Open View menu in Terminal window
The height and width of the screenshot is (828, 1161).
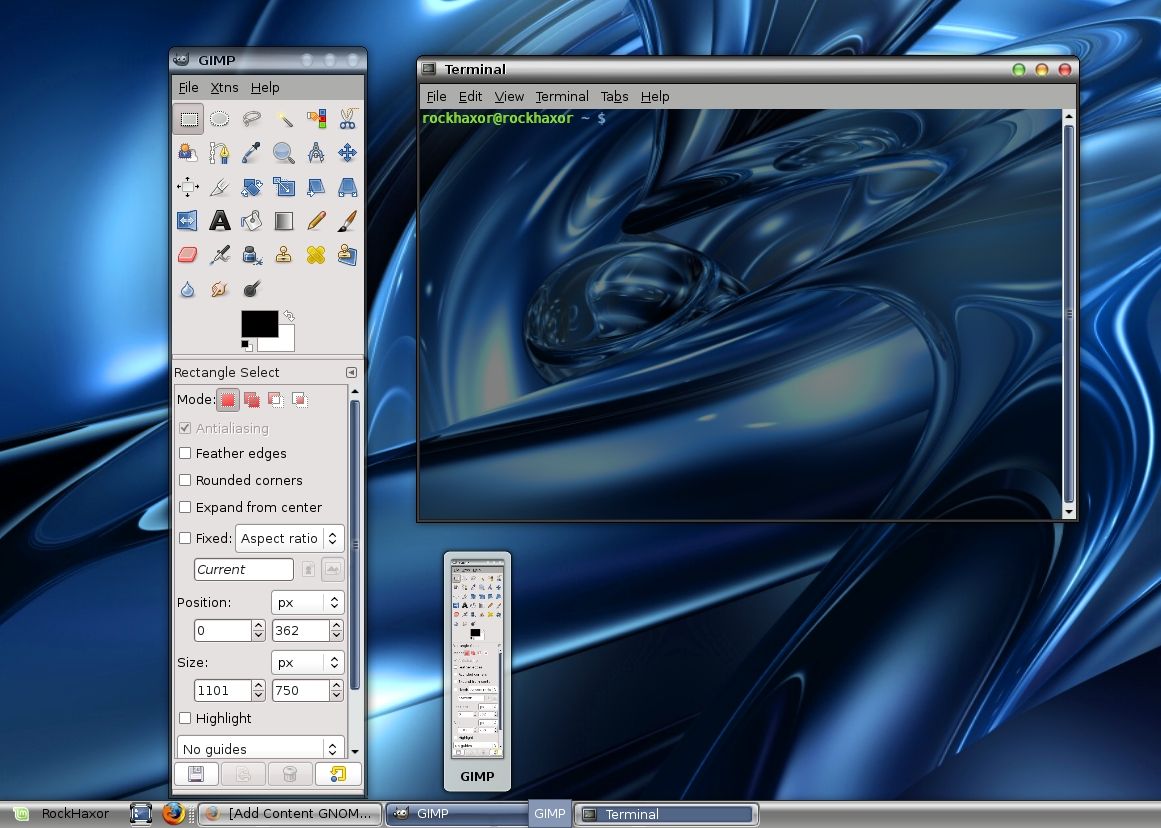pyautogui.click(x=509, y=96)
